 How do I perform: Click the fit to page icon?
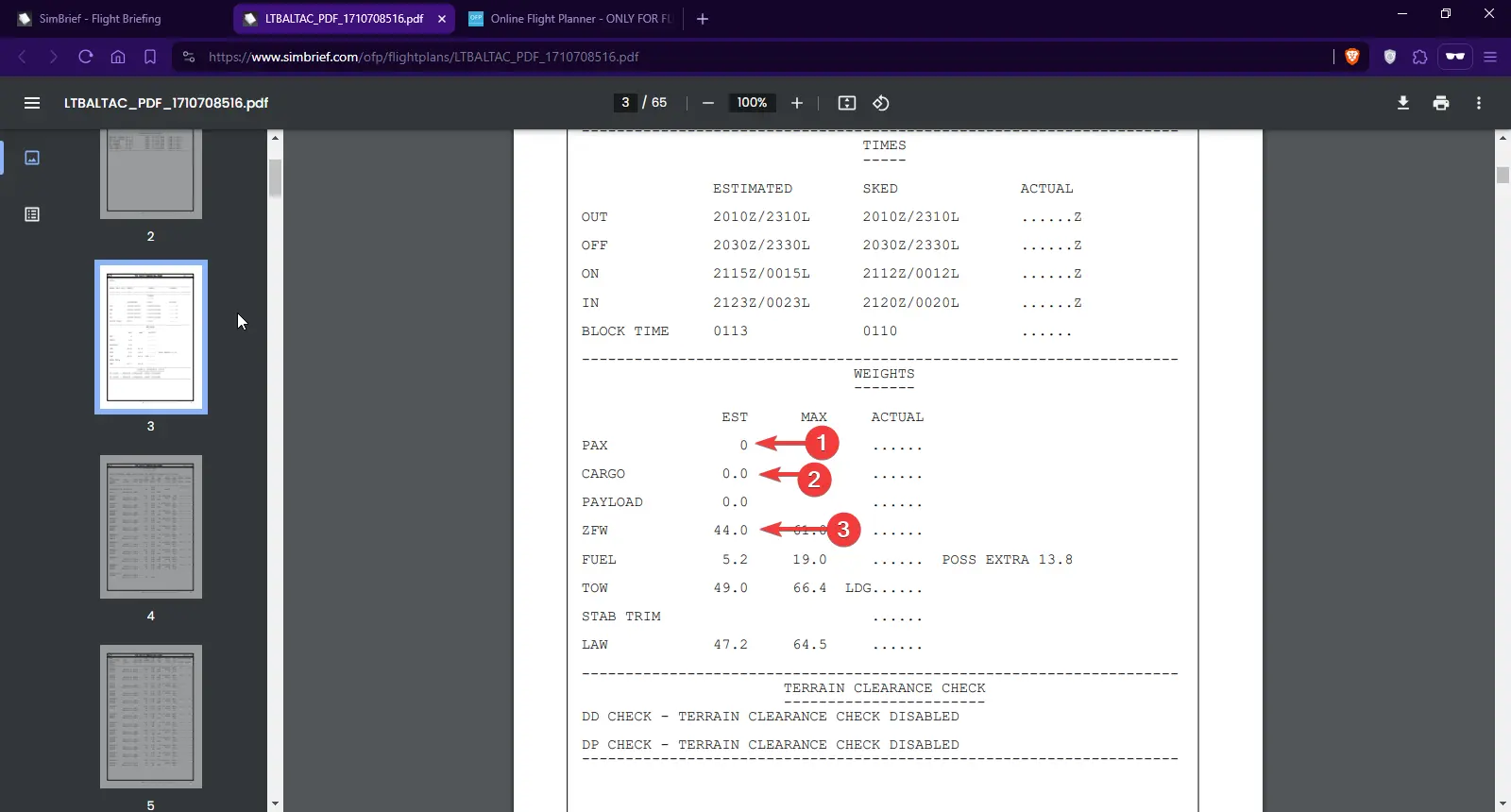(847, 103)
